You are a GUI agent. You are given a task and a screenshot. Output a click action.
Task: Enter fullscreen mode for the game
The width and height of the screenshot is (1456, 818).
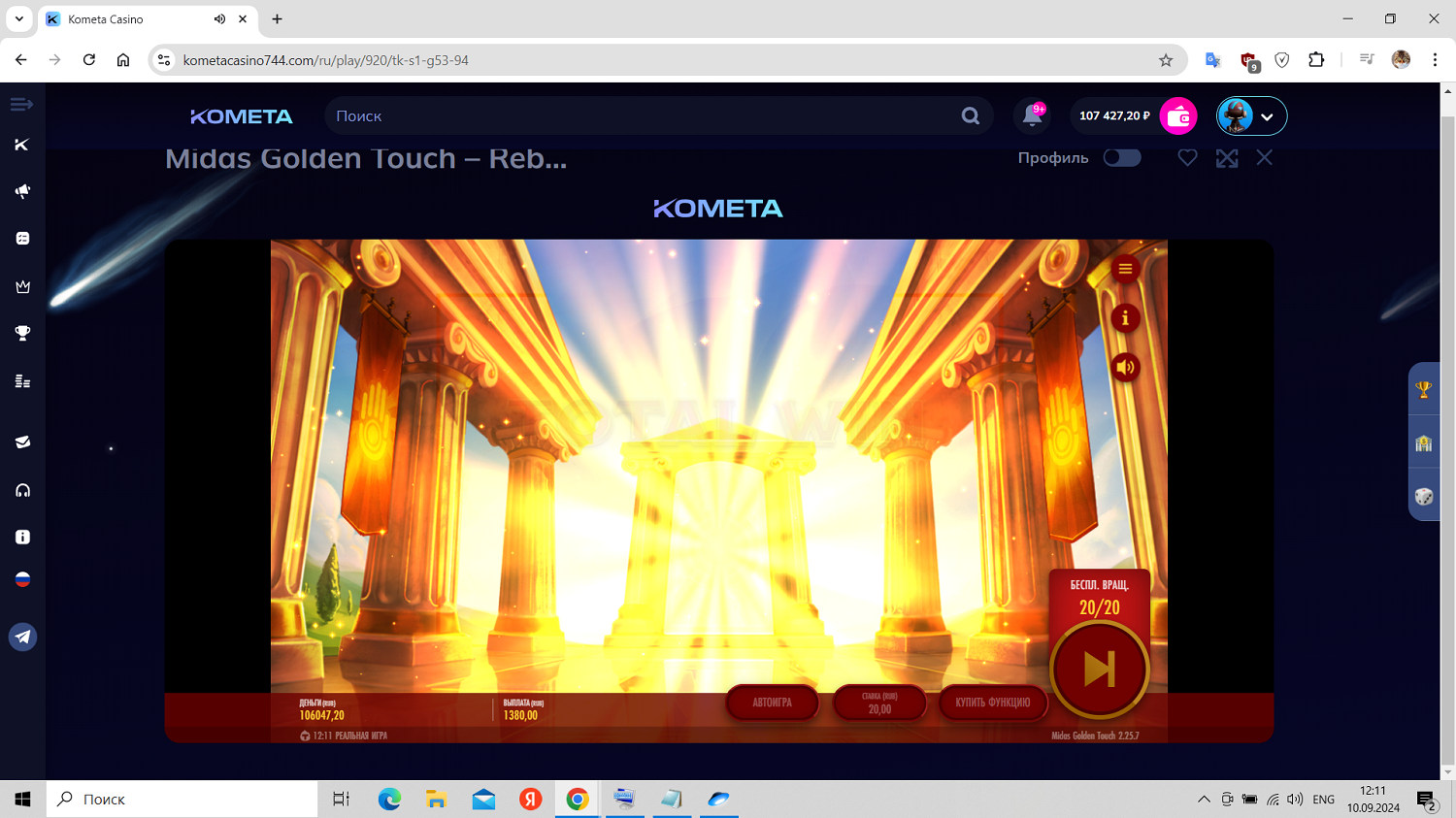pyautogui.click(x=1227, y=158)
